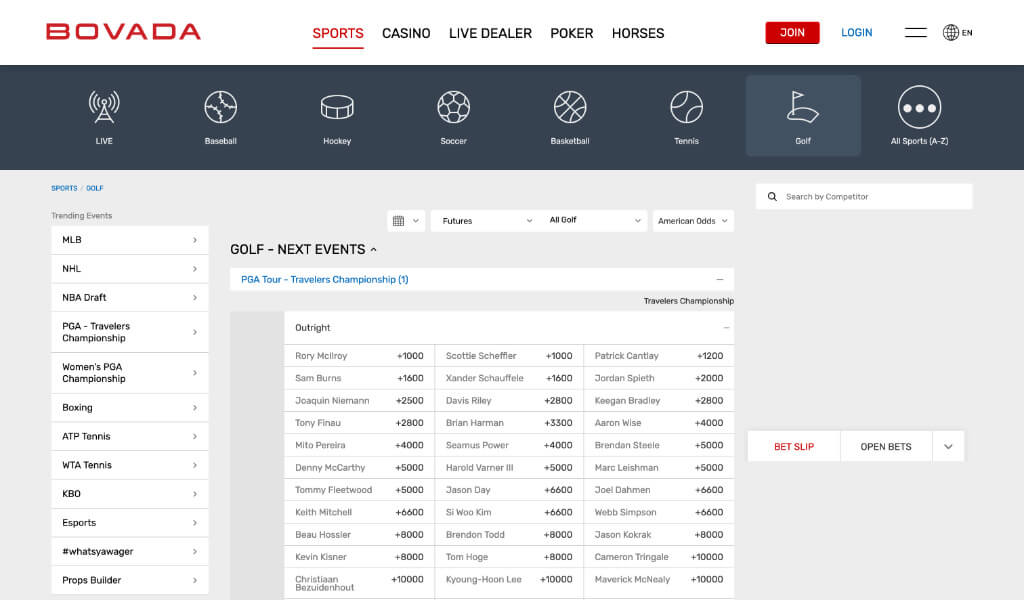Screen dimensions: 1024x600
Task: Open the All Golf dropdown
Action: pyautogui.click(x=594, y=221)
